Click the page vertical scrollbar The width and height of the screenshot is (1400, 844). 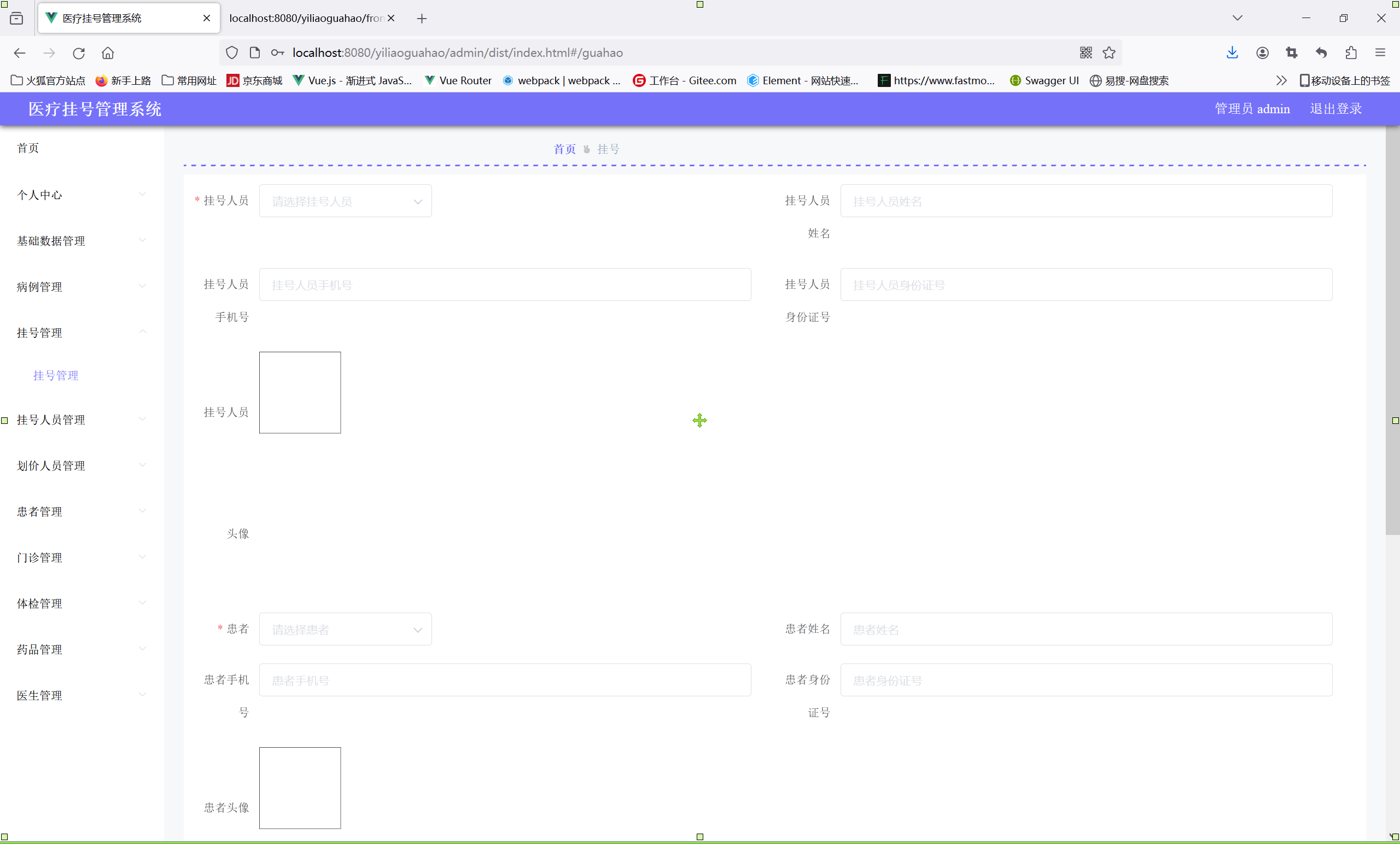[1392, 330]
